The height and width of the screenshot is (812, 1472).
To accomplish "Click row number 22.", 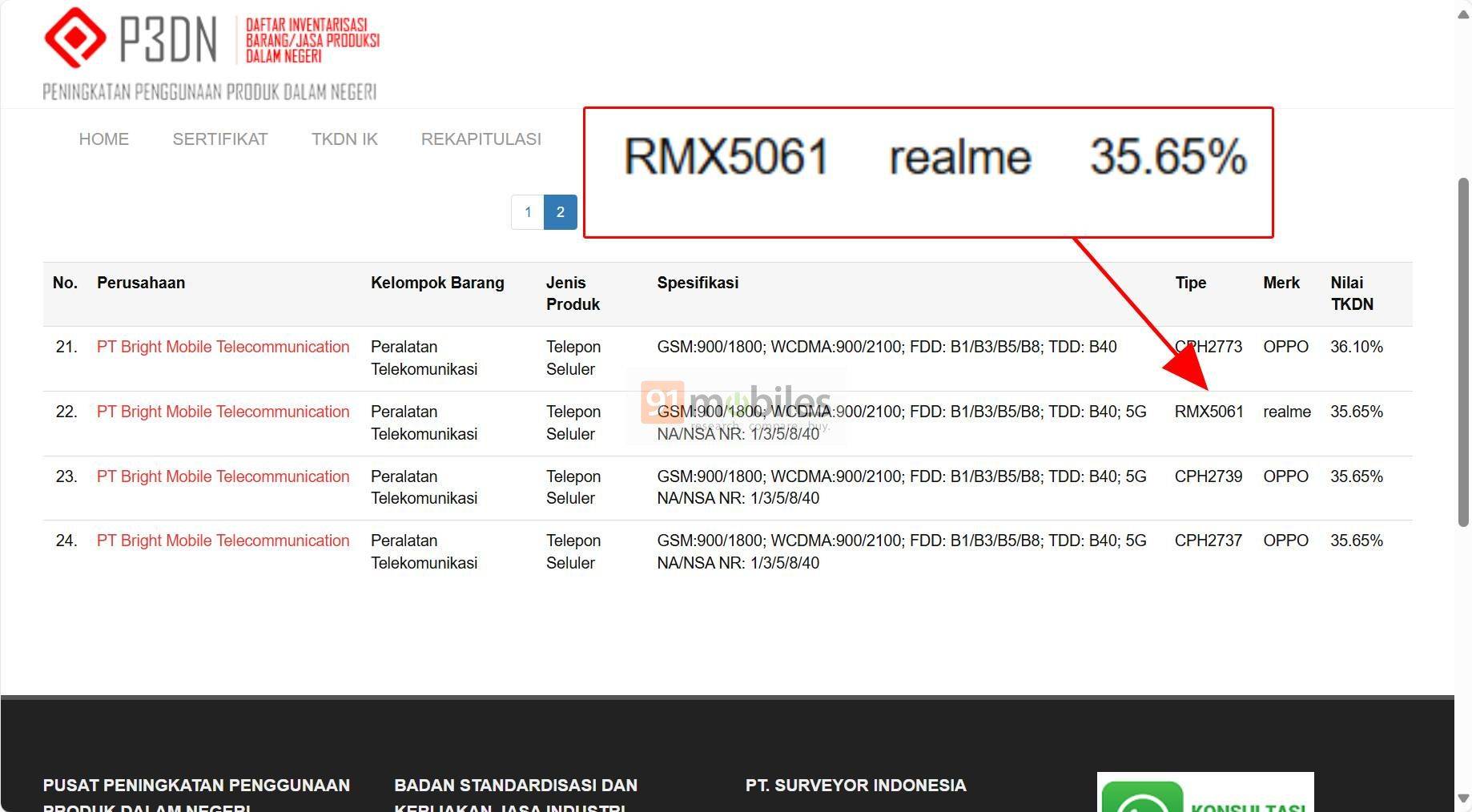I will [66, 412].
